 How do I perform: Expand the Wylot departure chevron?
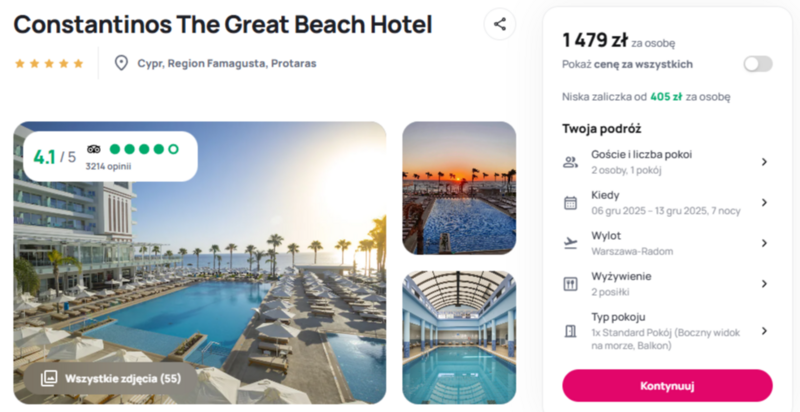tap(764, 243)
